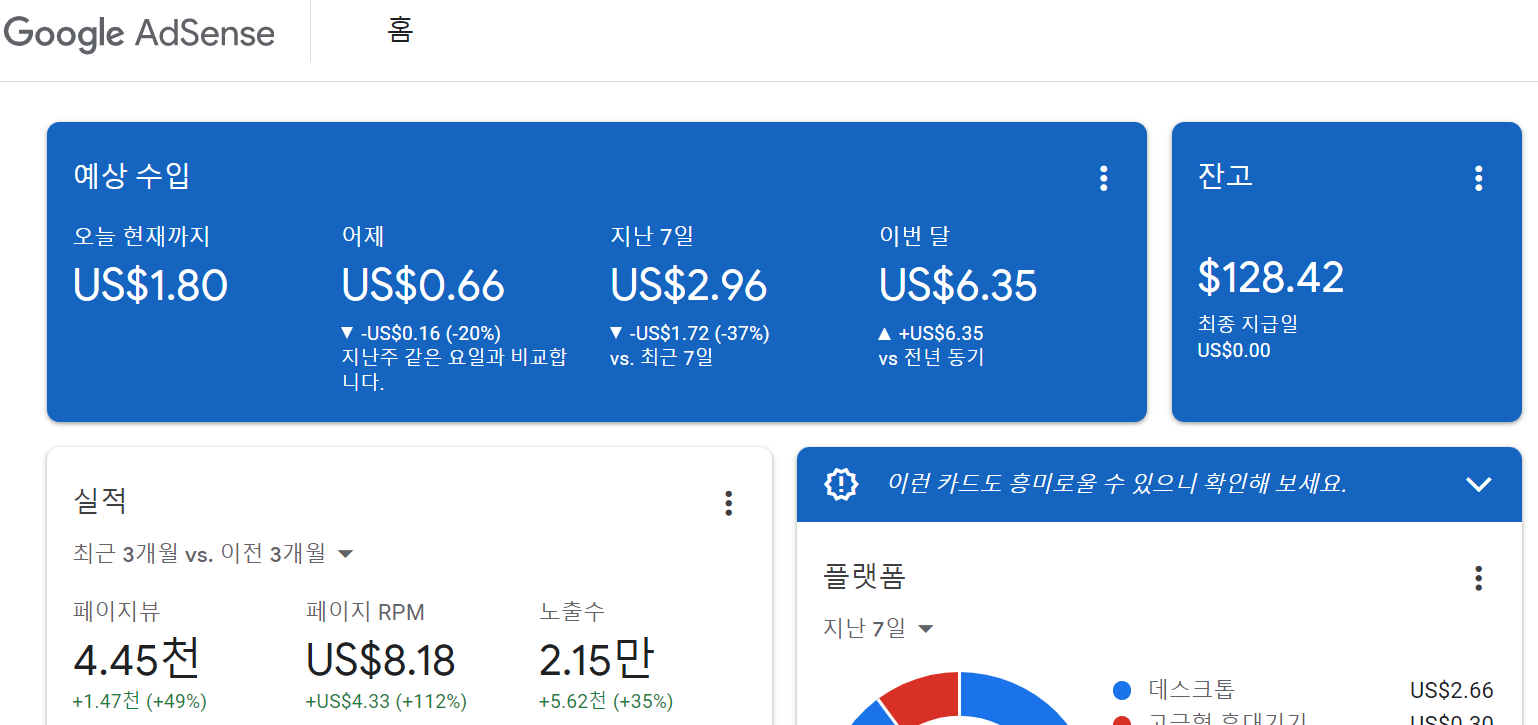Open the 지난 7일 period dropdown in 플랫폼
Image resolution: width=1538 pixels, height=725 pixels.
coord(878,628)
